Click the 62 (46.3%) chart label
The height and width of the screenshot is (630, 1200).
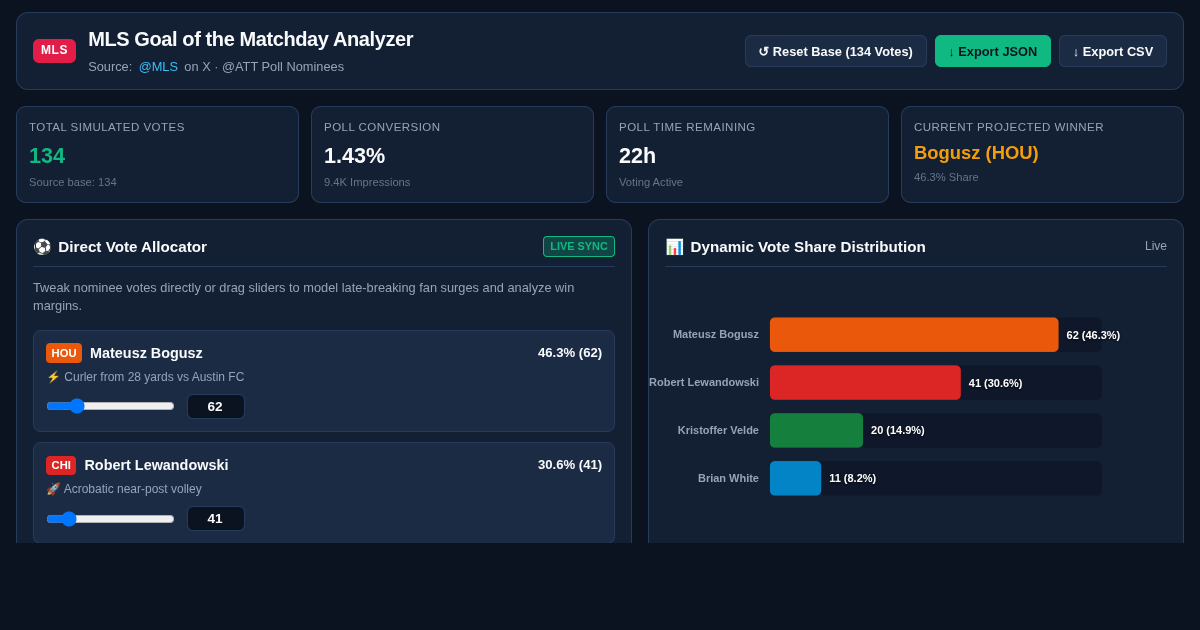click(x=1093, y=335)
